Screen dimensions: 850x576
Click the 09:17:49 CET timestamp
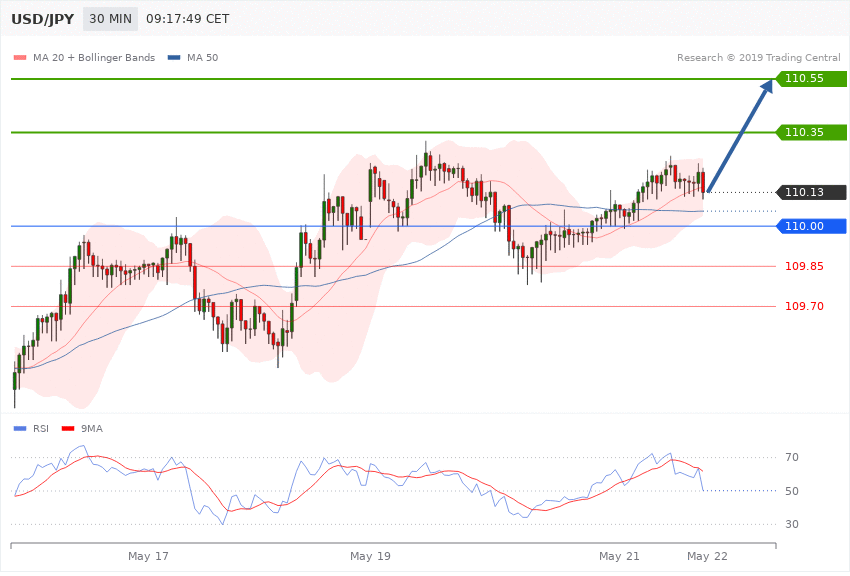(x=188, y=19)
